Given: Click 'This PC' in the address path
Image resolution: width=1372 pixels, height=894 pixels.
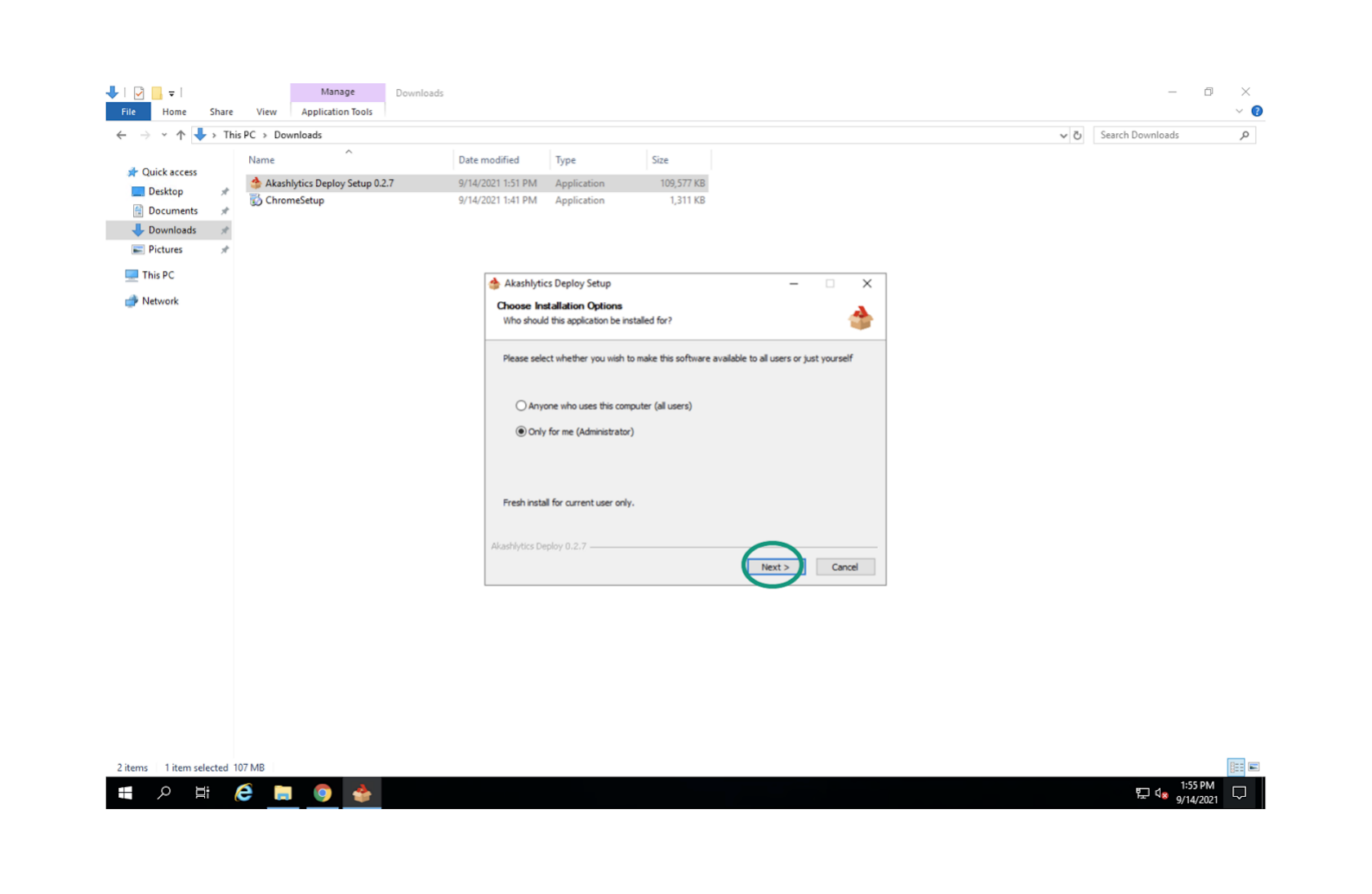Looking at the screenshot, I should (239, 136).
